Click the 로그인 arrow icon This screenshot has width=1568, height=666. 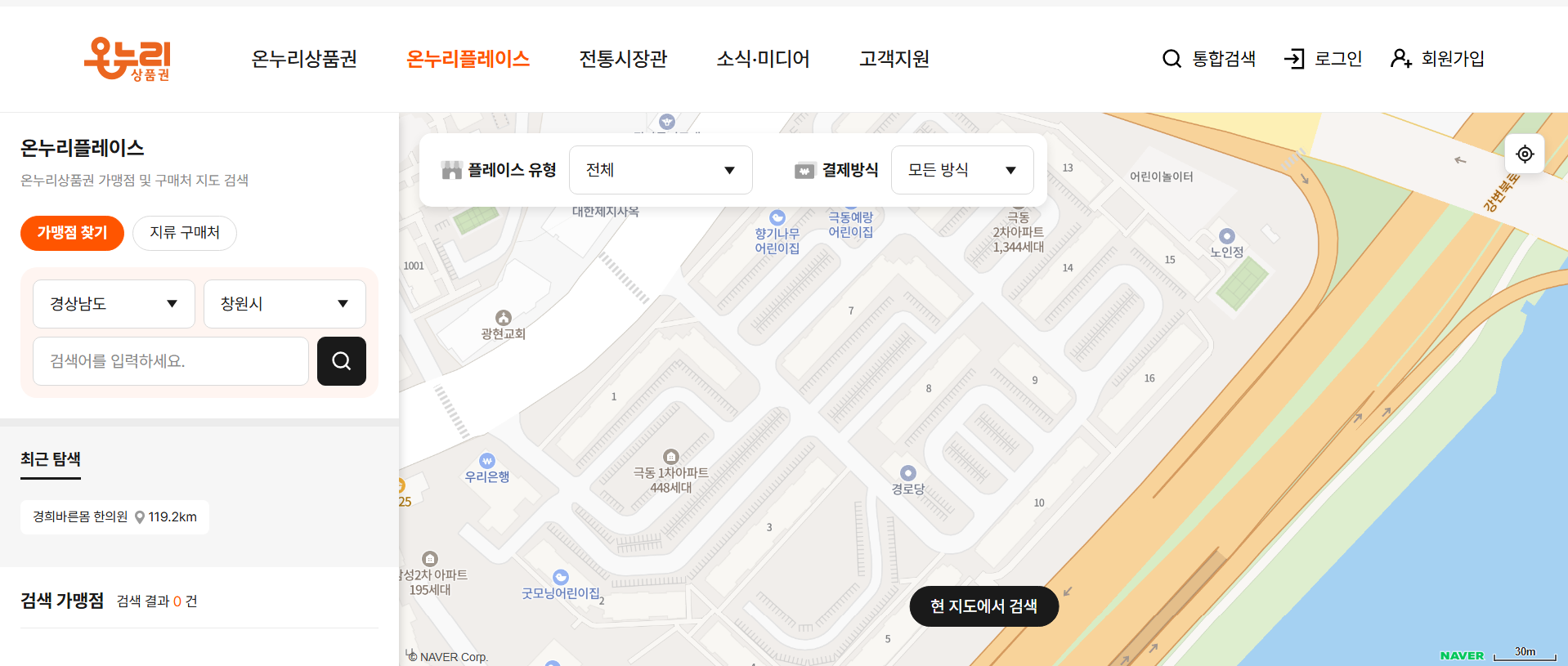tap(1294, 59)
